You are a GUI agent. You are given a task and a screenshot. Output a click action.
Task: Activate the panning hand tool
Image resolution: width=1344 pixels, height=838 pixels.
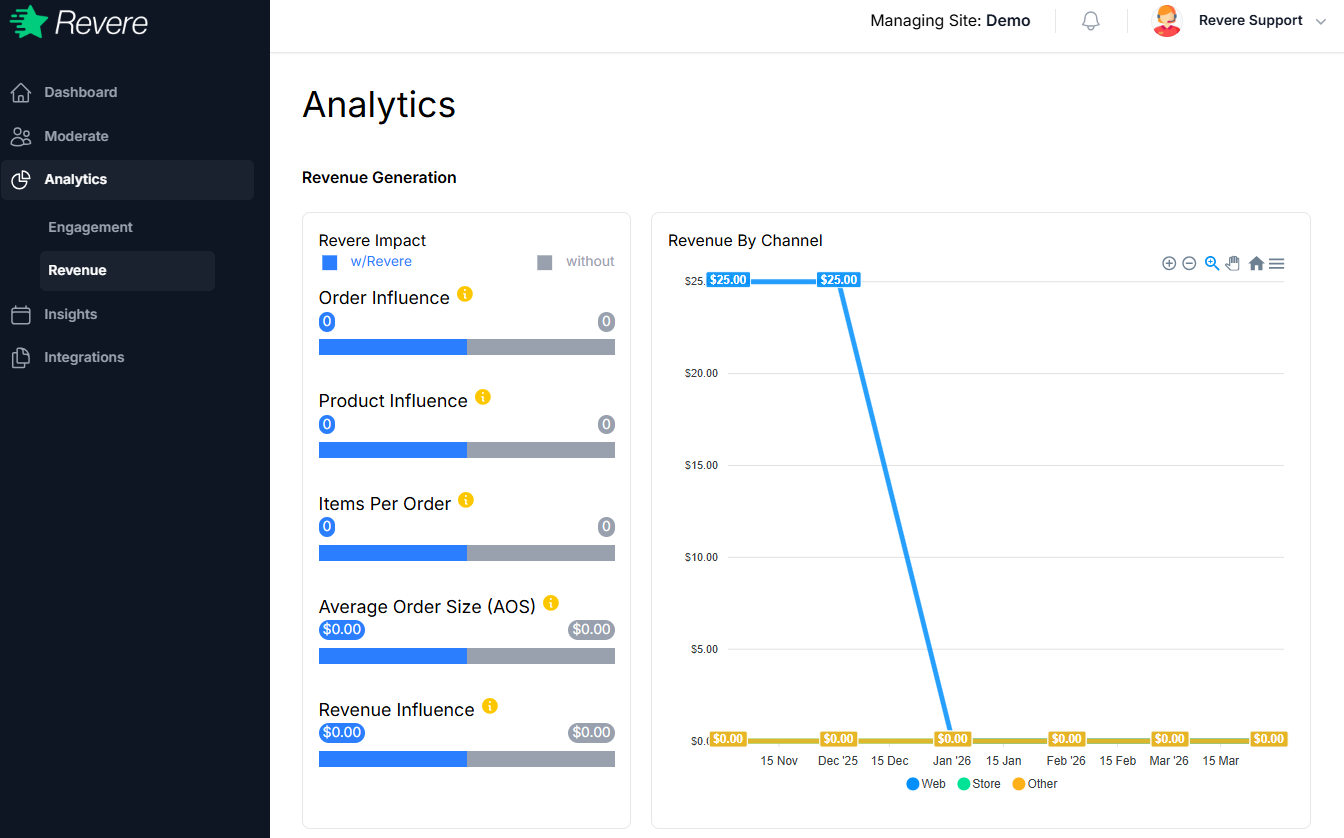point(1233,263)
